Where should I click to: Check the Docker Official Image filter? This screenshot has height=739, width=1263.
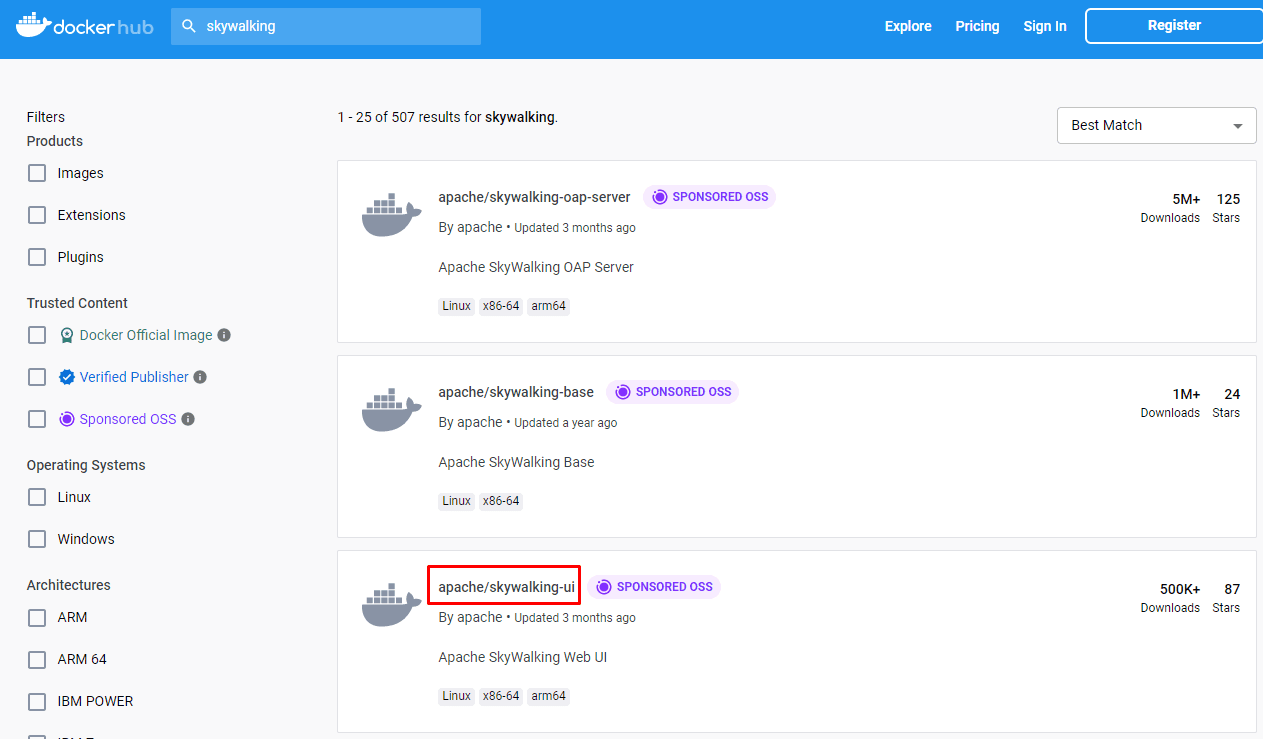click(37, 335)
